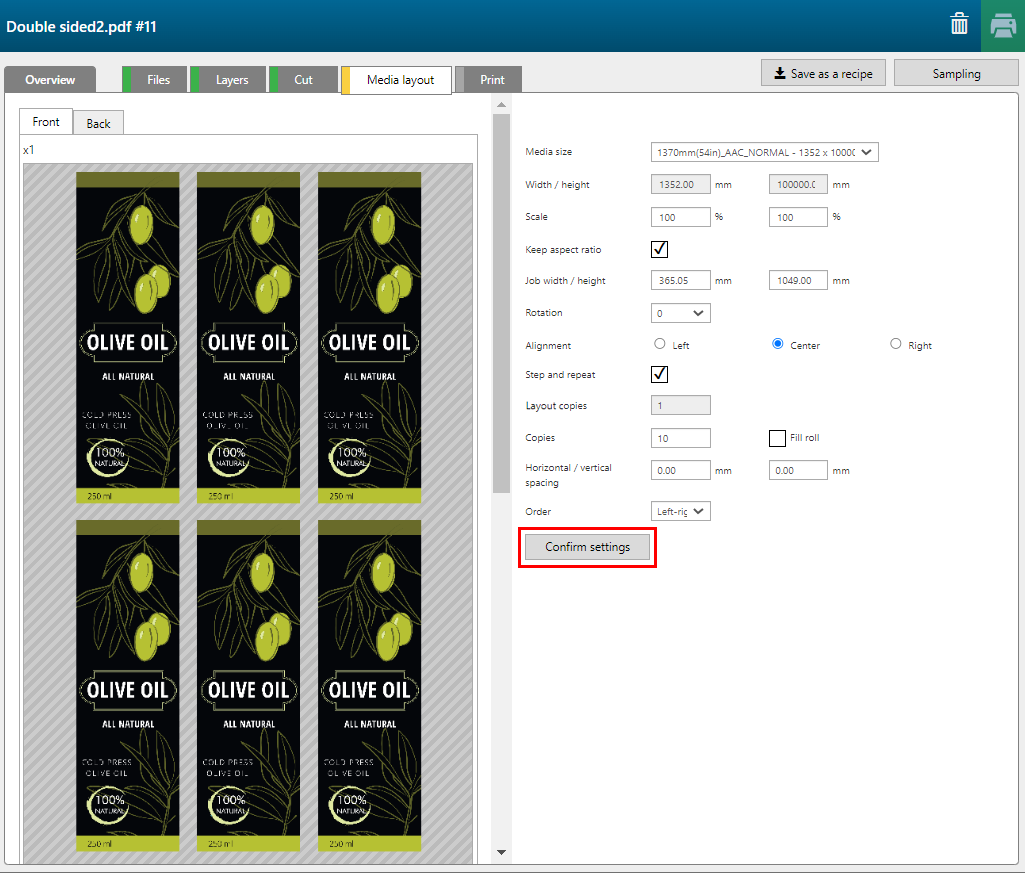The width and height of the screenshot is (1025, 873).
Task: Open the Media size dropdown
Action: pyautogui.click(x=764, y=152)
